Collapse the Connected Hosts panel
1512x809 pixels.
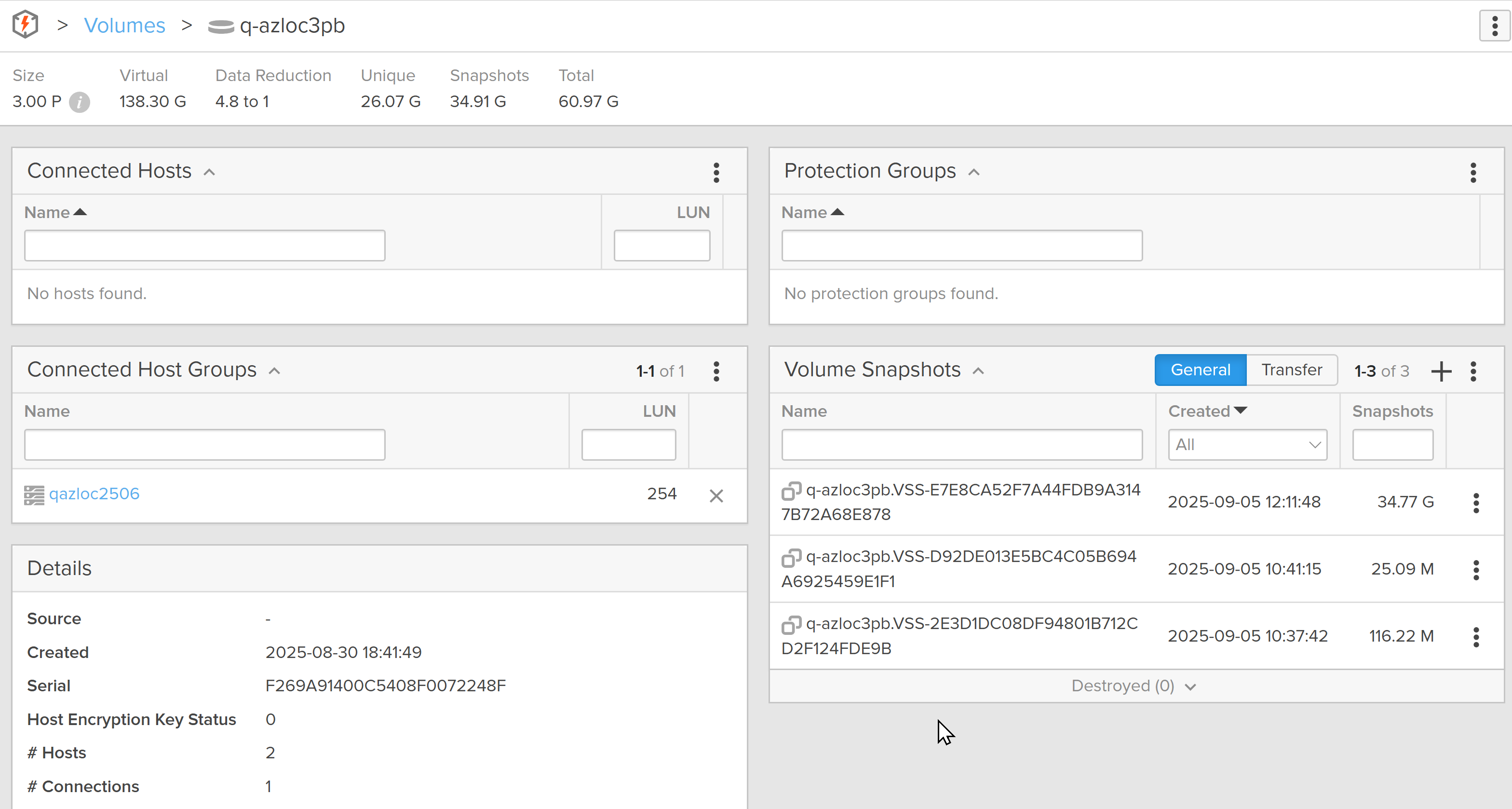point(209,172)
